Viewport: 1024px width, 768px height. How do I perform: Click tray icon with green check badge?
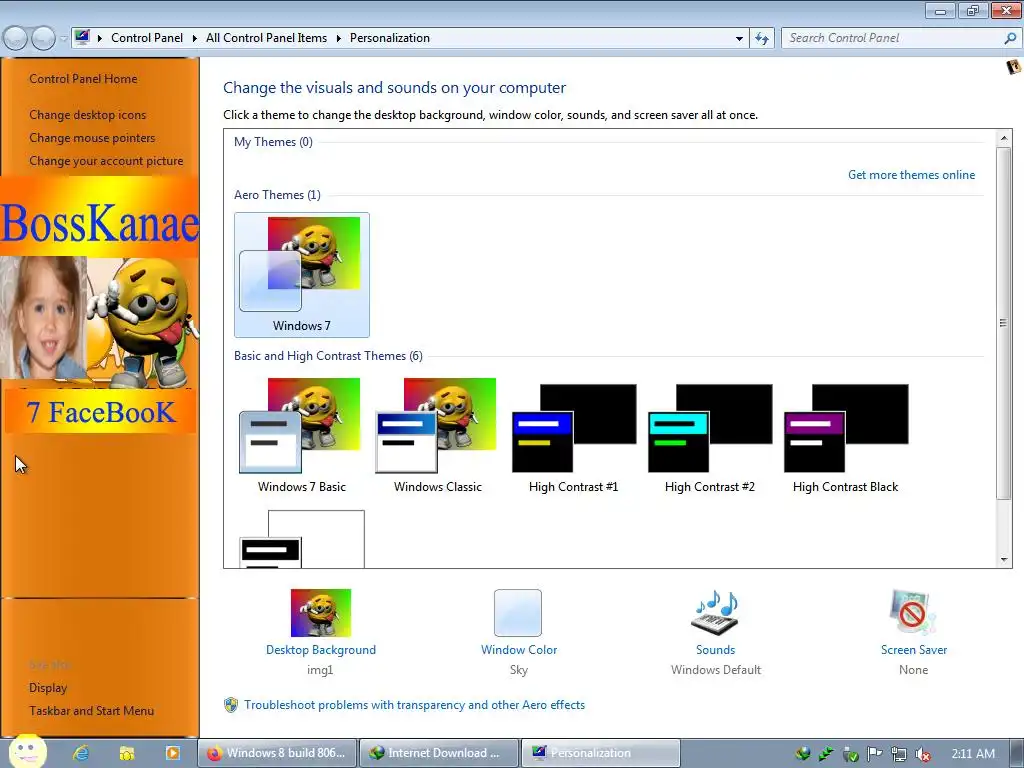pyautogui.click(x=850, y=754)
